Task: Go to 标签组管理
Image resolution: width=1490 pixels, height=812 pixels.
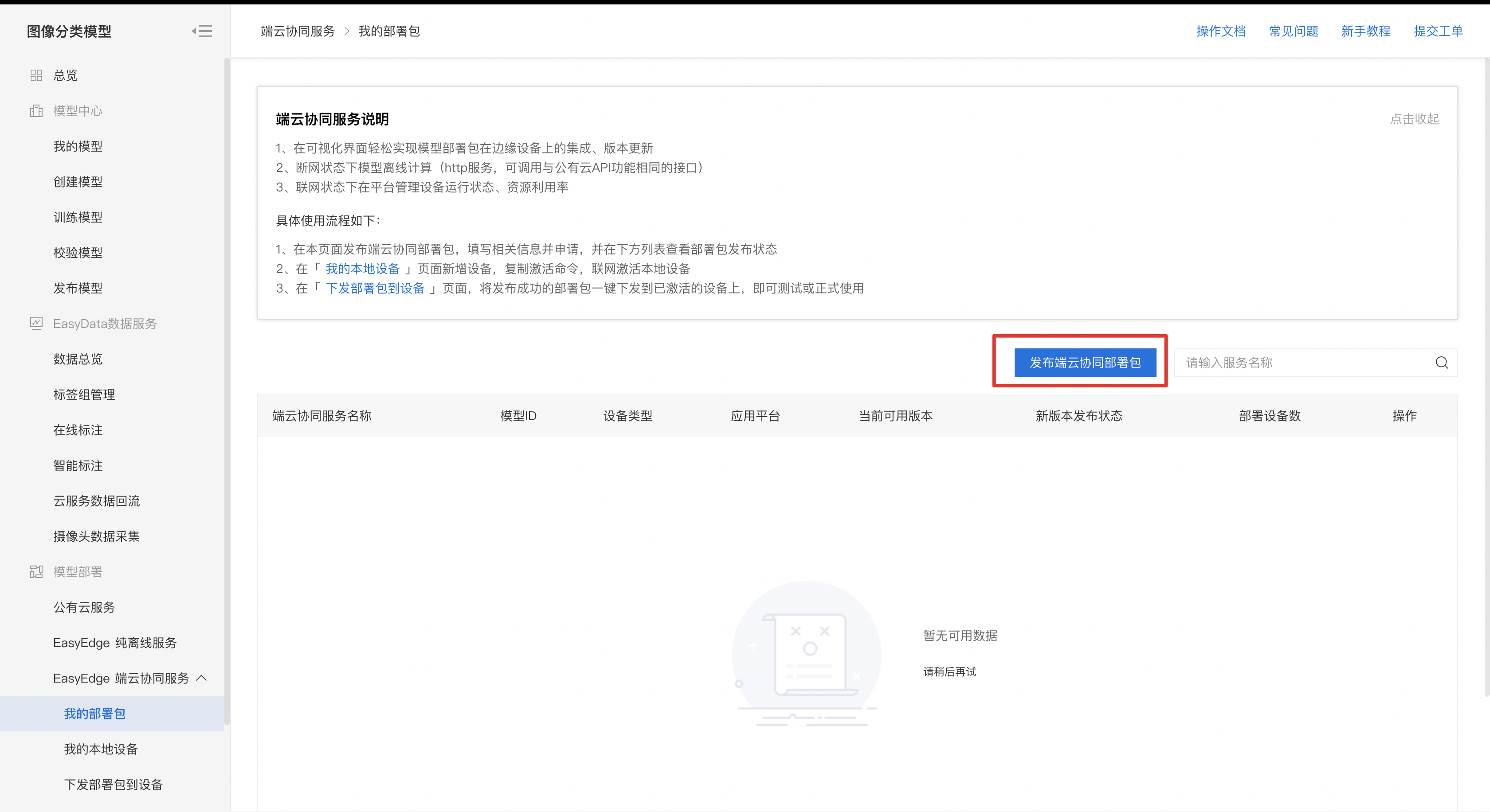Action: click(x=84, y=395)
